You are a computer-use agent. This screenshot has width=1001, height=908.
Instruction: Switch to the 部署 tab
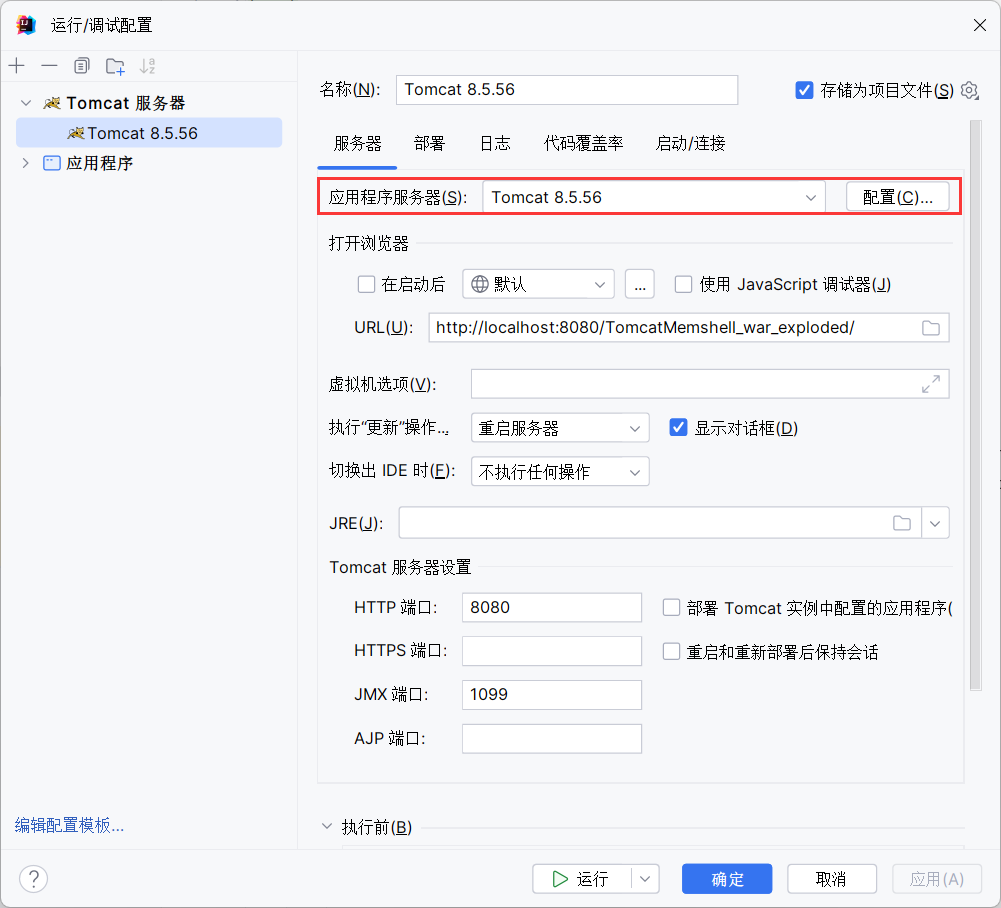[x=429, y=144]
